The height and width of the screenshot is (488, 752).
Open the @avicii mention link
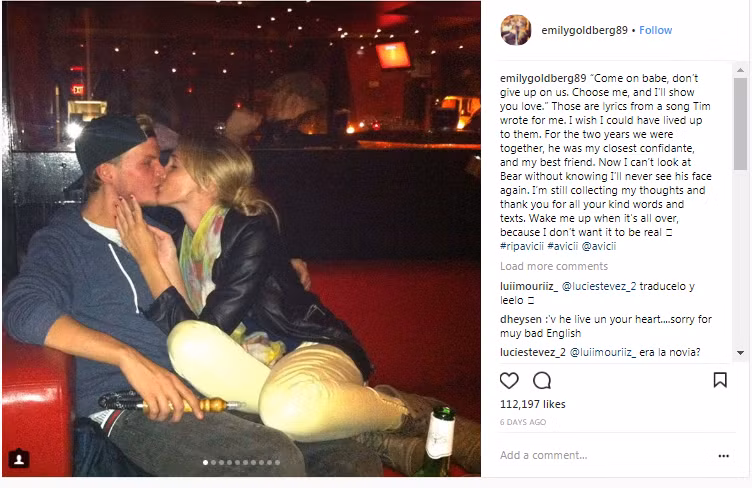tap(599, 246)
